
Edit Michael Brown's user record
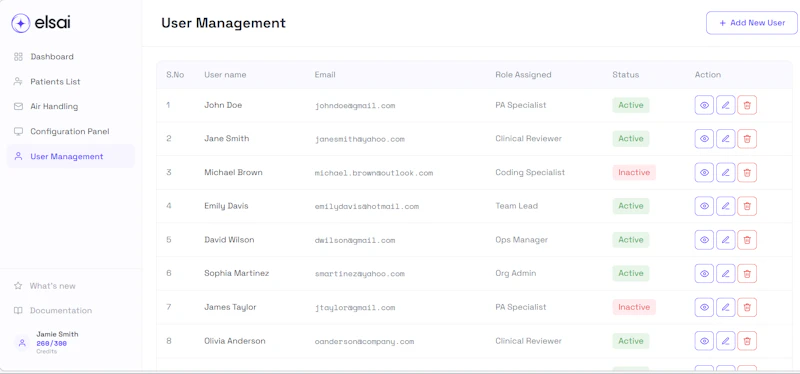[726, 172]
